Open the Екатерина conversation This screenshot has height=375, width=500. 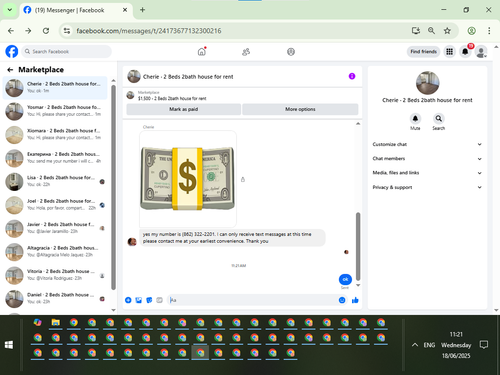point(55,158)
